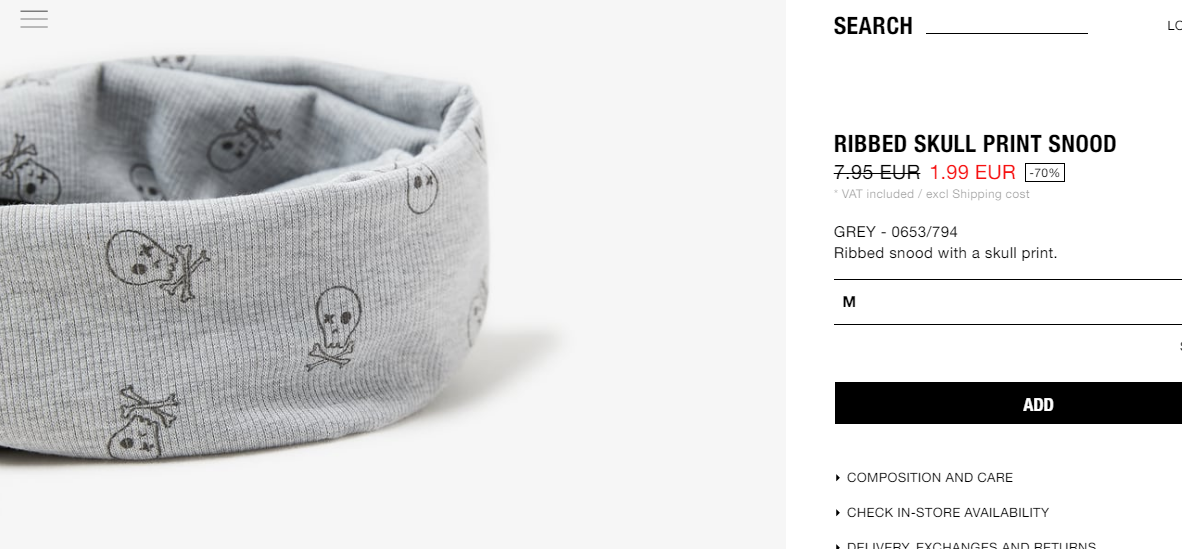Click the arrow beside Composition and Care

(838, 478)
